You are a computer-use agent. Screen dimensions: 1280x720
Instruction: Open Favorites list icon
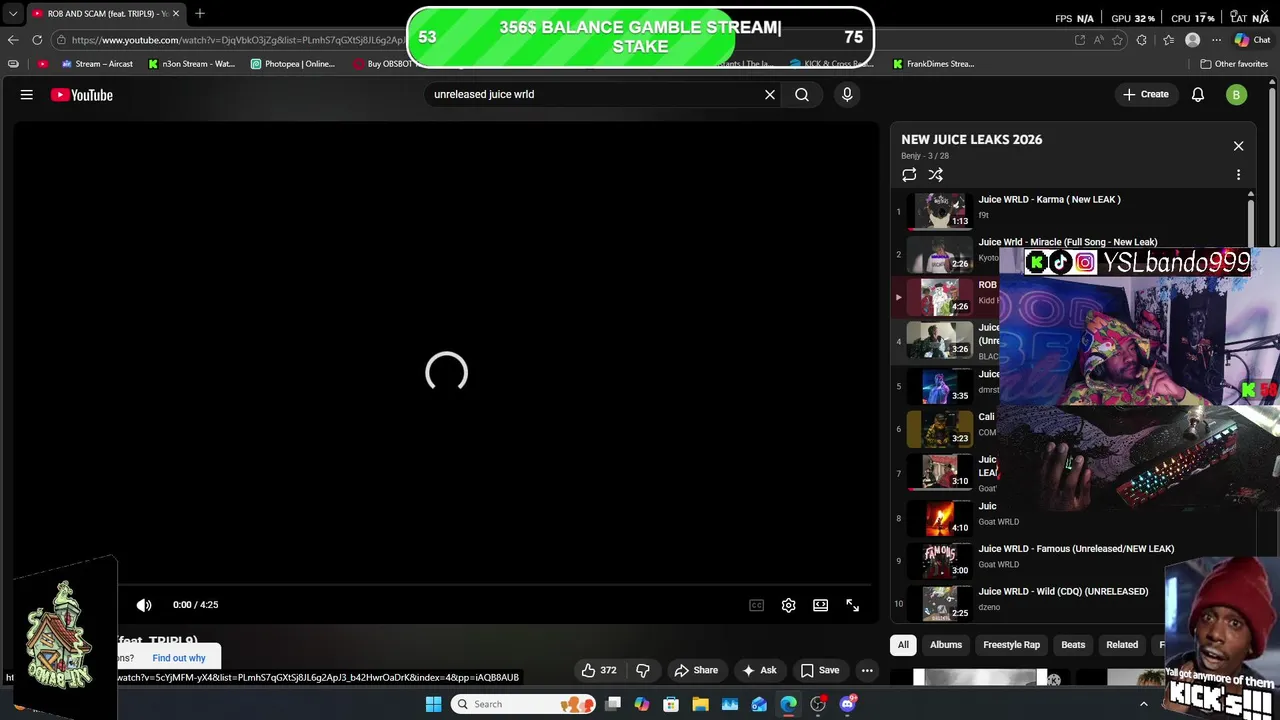[x=1168, y=40]
